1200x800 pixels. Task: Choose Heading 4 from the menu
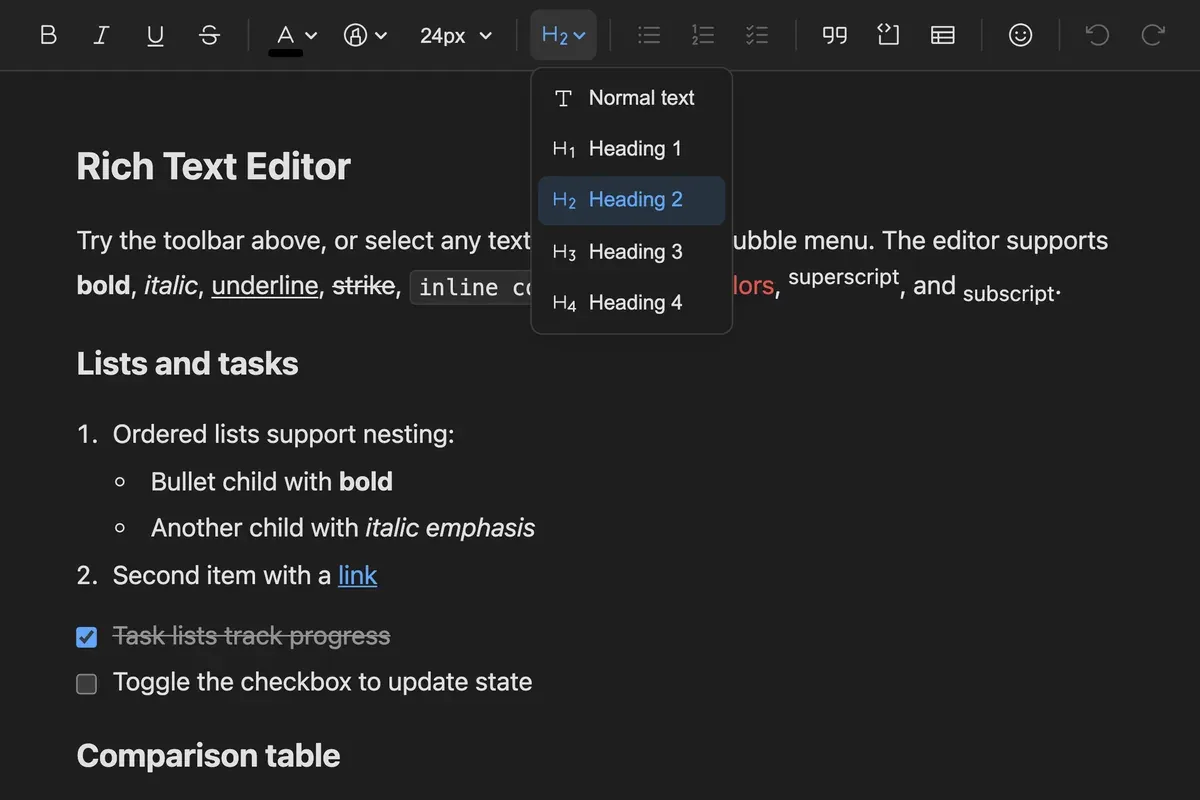tap(631, 303)
